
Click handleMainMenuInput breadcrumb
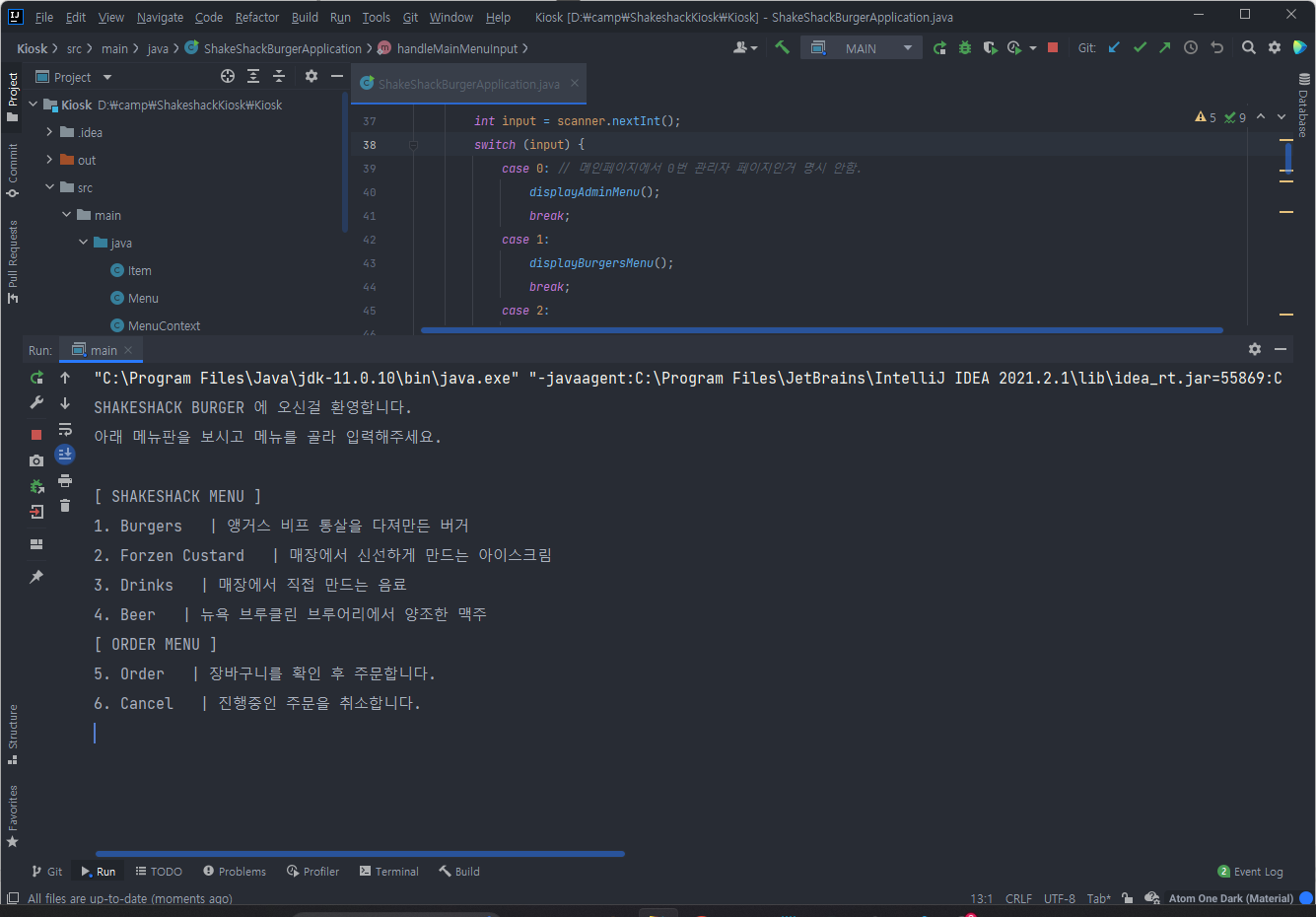click(456, 48)
